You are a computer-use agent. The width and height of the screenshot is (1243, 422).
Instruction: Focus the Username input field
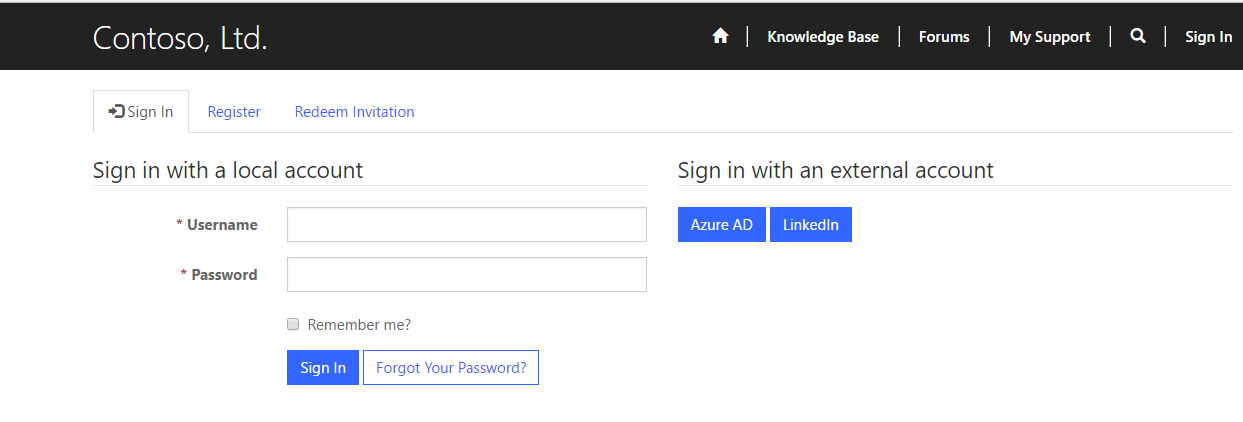click(467, 224)
